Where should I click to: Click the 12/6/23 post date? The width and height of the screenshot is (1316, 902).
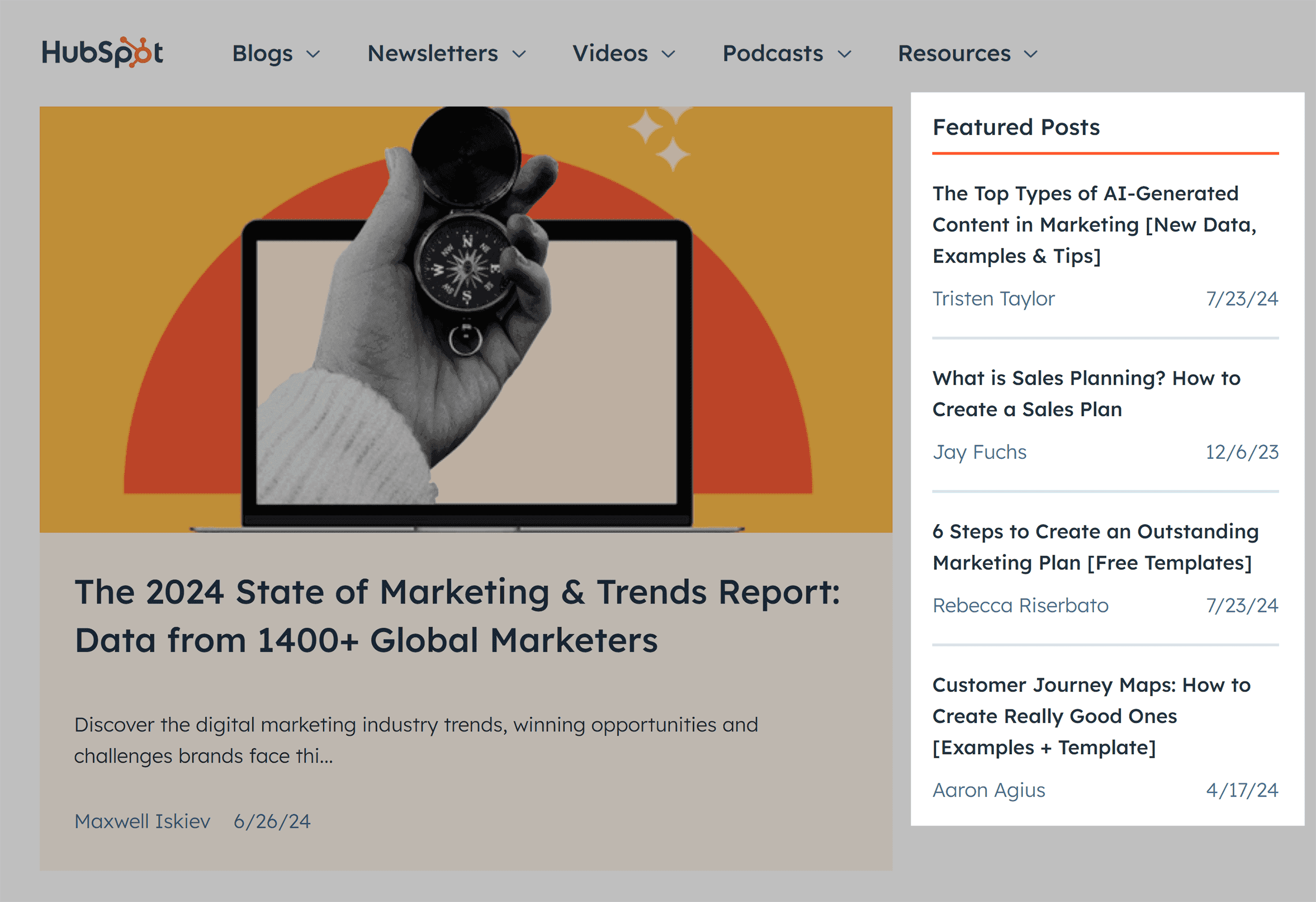1242,452
